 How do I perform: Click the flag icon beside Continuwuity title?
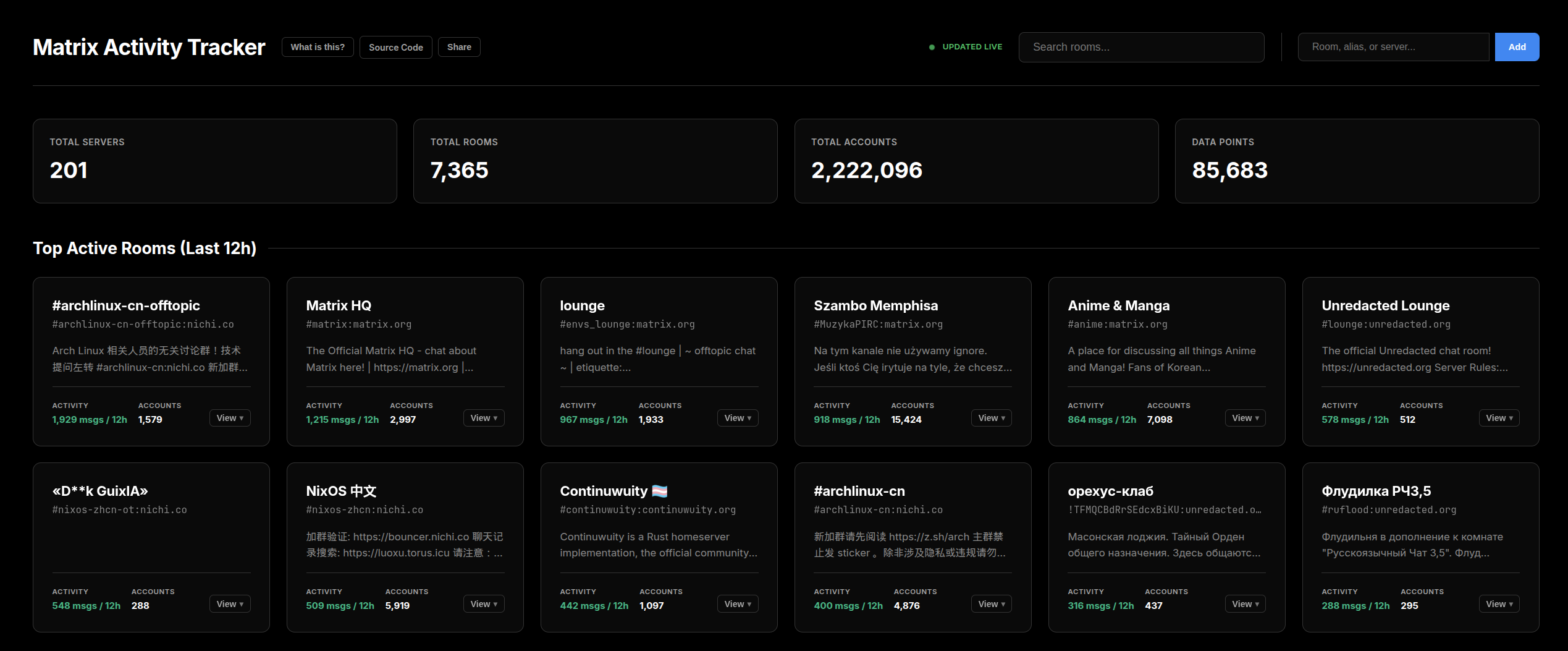(660, 491)
